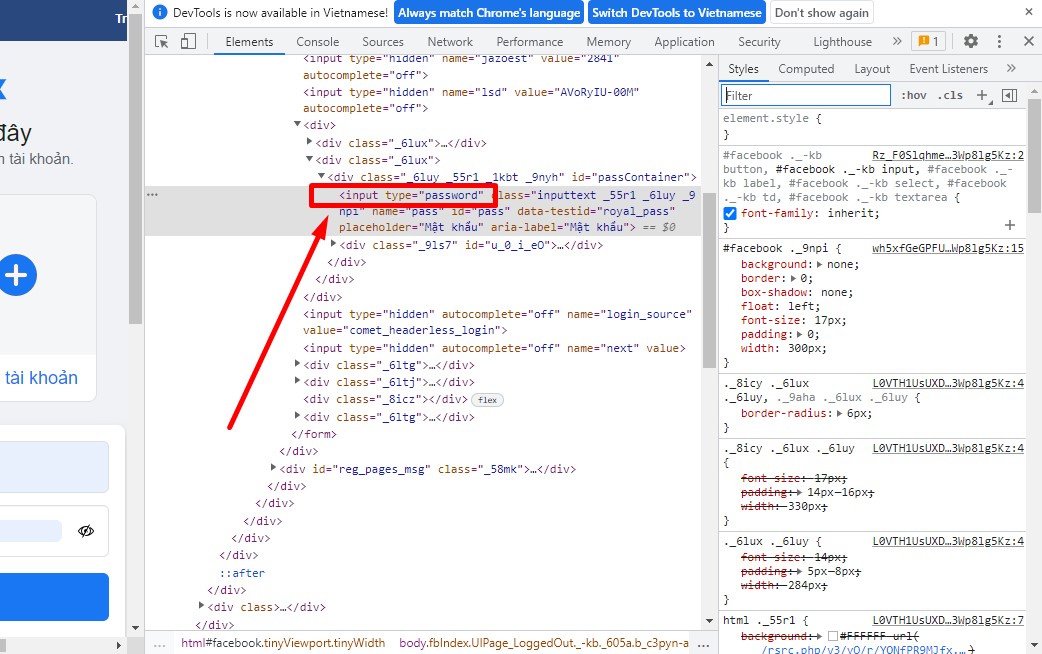Expand the border-radius property triangle
This screenshot has height=654, width=1042.
pos(839,413)
